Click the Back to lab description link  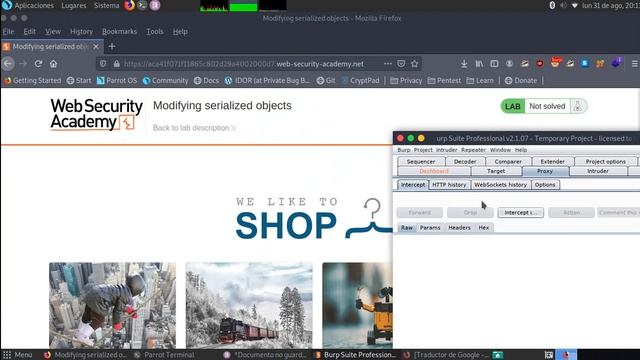pos(194,128)
